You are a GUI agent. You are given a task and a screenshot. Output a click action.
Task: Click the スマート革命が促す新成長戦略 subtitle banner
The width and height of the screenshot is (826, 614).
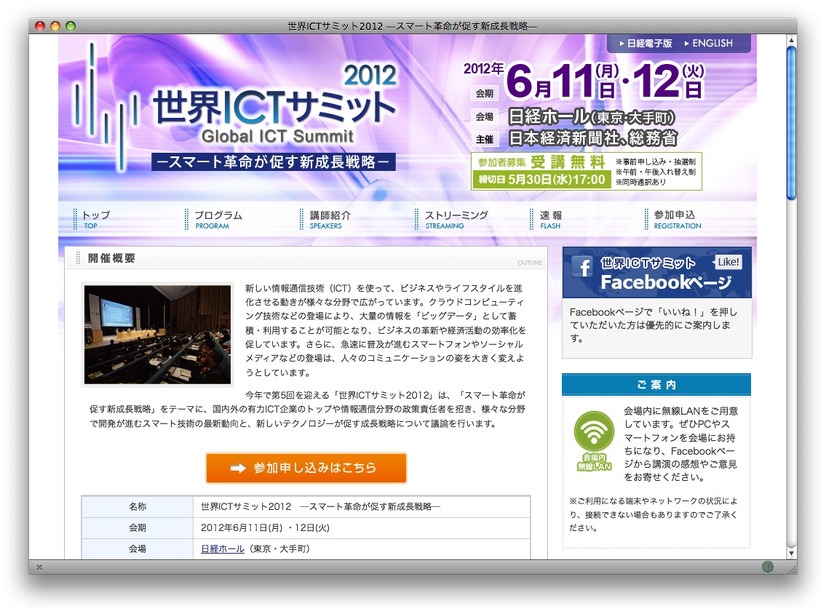(x=273, y=162)
